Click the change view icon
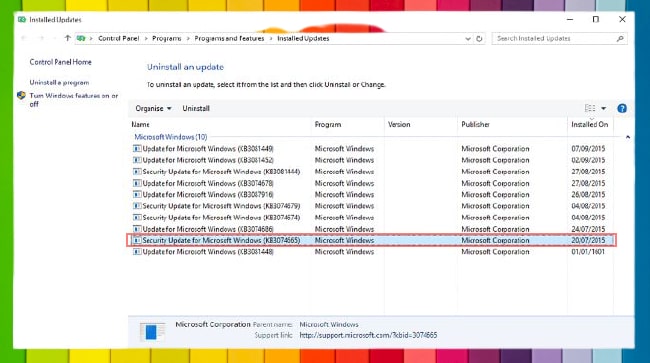Screen dimensions: 650x363 (x=590, y=108)
